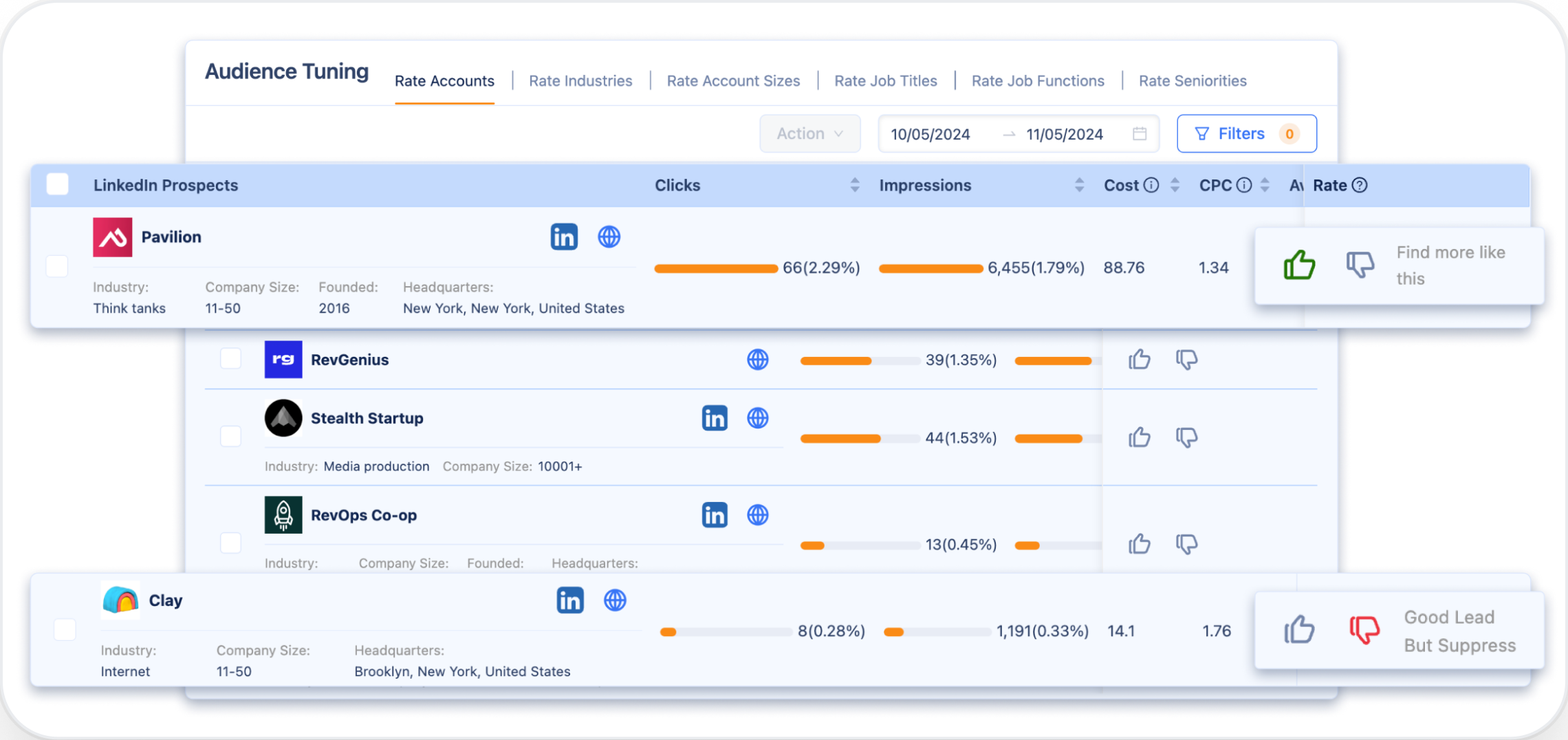Edit the start date 10/05/2024 field
The height and width of the screenshot is (740, 1568).
pos(930,134)
